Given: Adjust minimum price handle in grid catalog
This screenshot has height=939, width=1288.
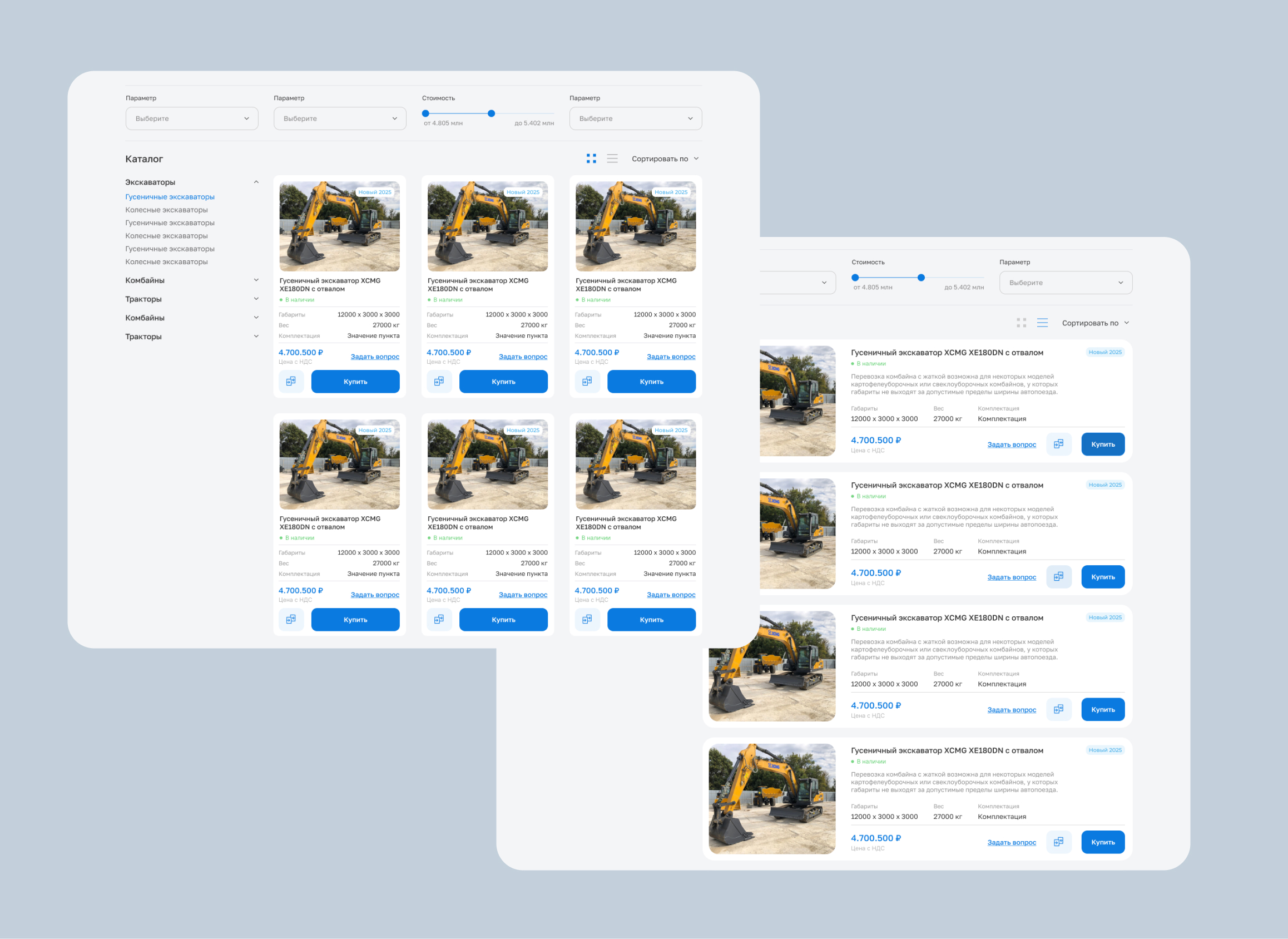Looking at the screenshot, I should pos(425,113).
